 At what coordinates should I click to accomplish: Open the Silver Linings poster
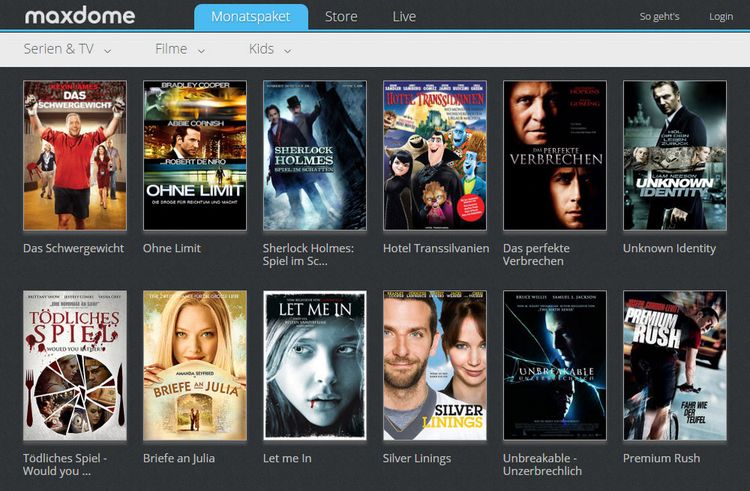coord(435,365)
